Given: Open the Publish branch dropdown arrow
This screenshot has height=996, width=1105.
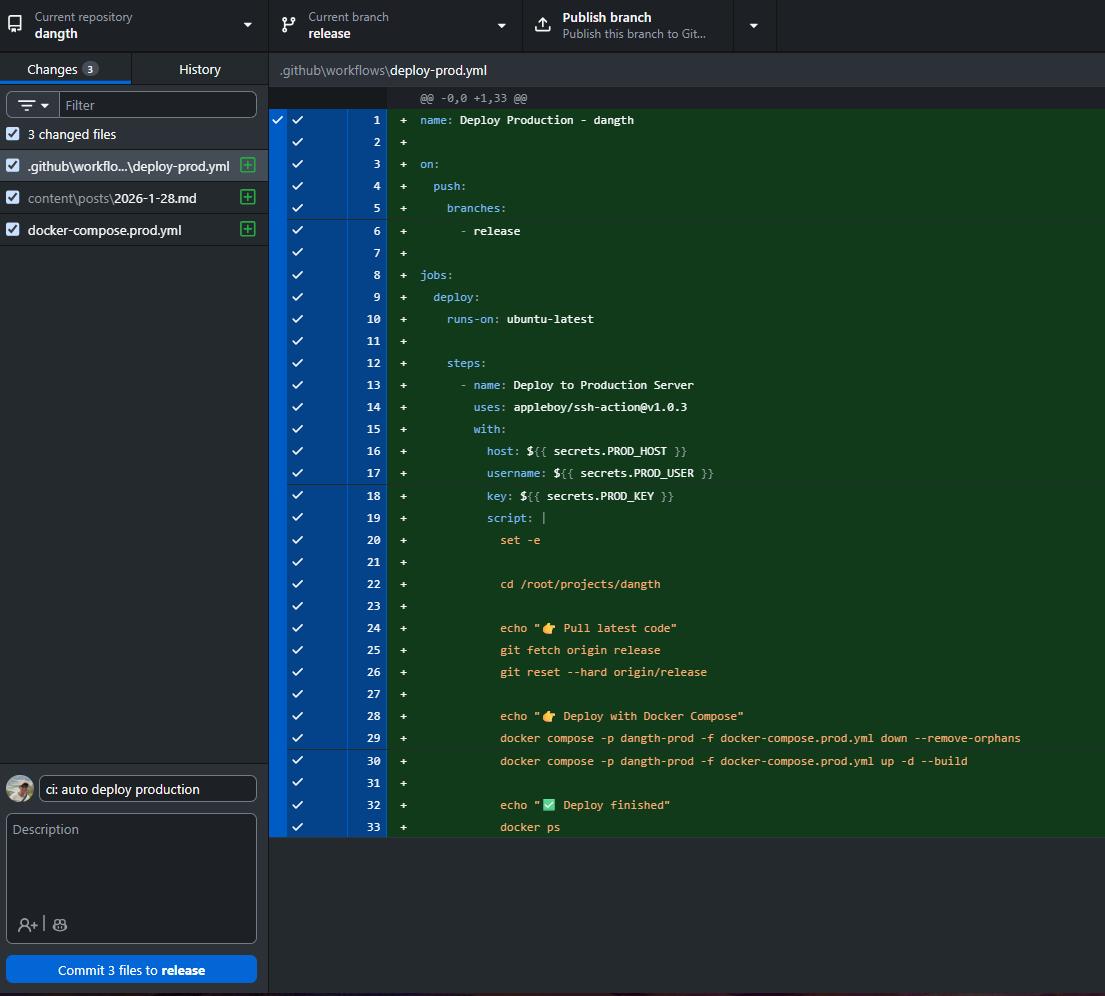Looking at the screenshot, I should point(755,25).
